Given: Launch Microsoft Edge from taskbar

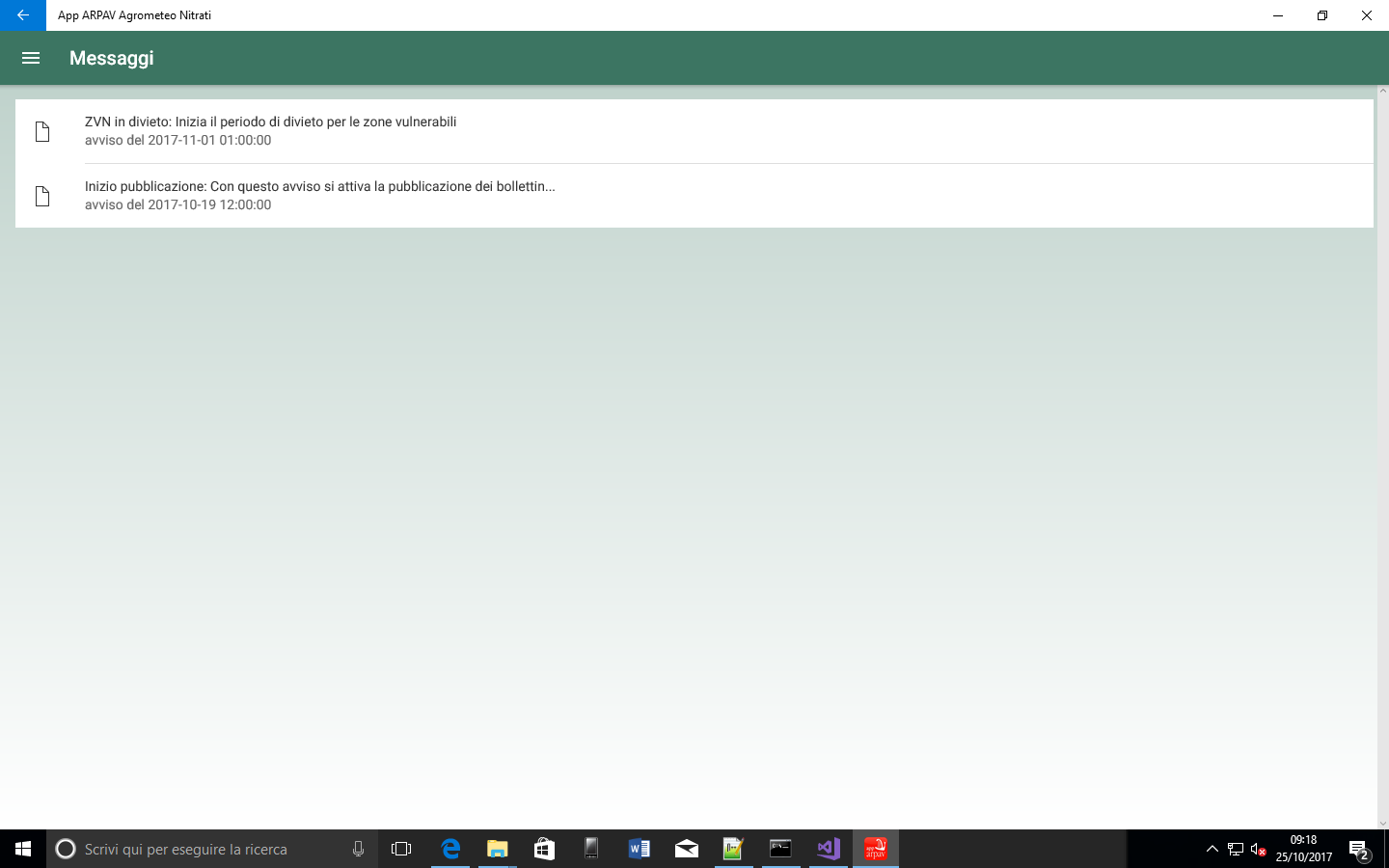Looking at the screenshot, I should pyautogui.click(x=449, y=849).
